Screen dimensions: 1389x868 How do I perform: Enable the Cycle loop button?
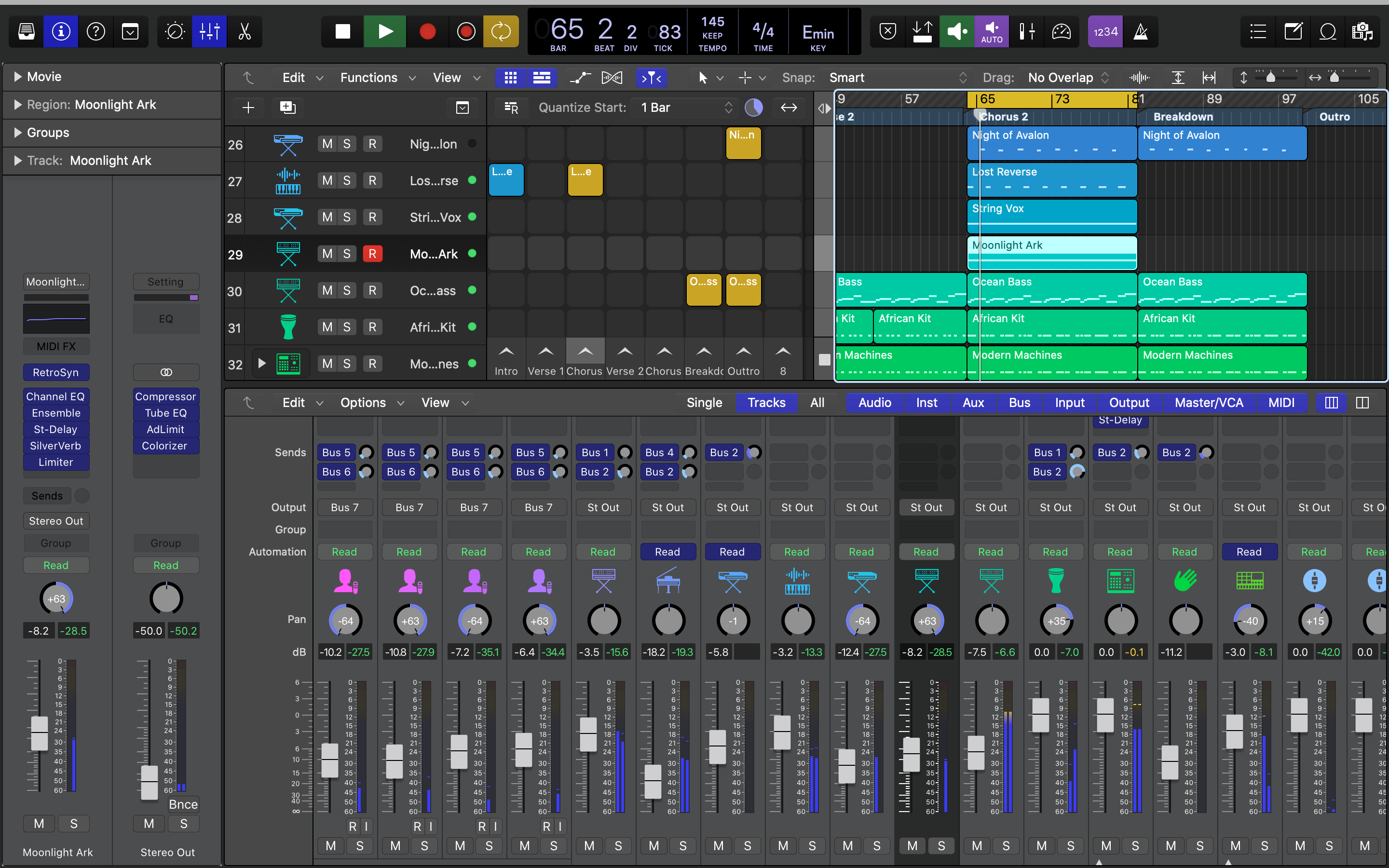tap(501, 31)
